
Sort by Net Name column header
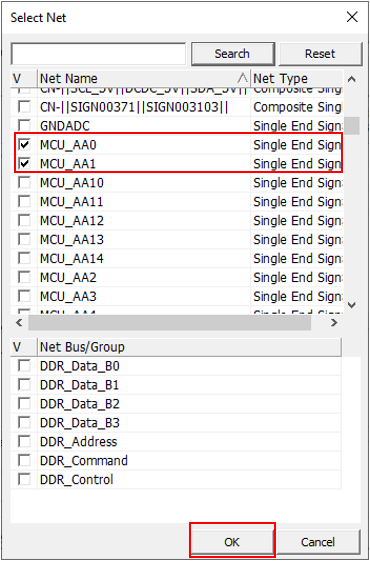coord(144,78)
